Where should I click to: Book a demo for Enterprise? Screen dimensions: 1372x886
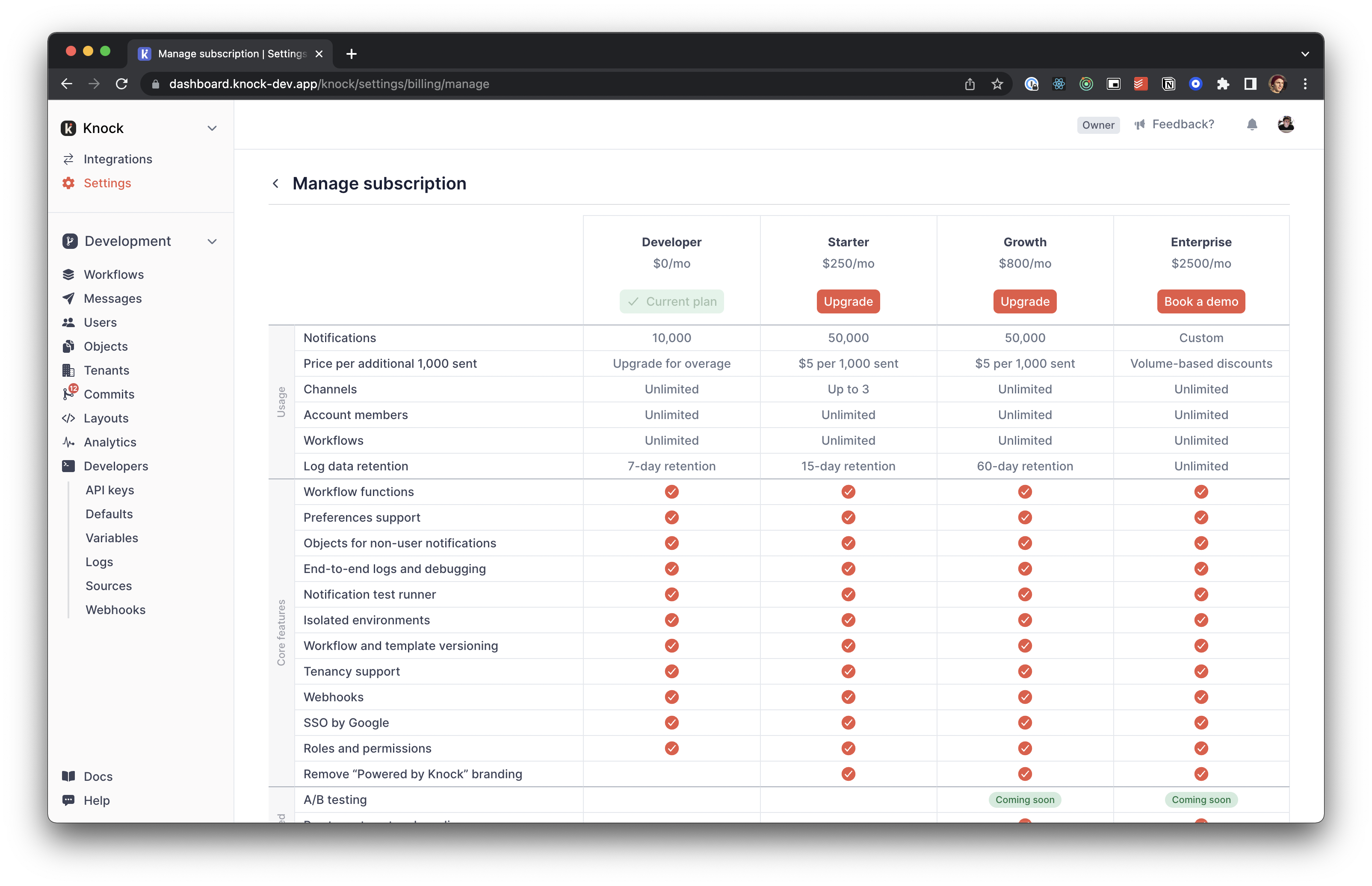pos(1200,301)
